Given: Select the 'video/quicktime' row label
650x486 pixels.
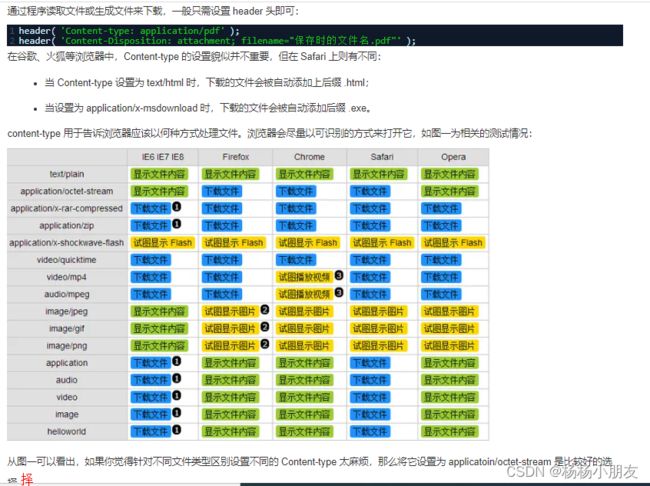Looking at the screenshot, I should pyautogui.click(x=67, y=260).
